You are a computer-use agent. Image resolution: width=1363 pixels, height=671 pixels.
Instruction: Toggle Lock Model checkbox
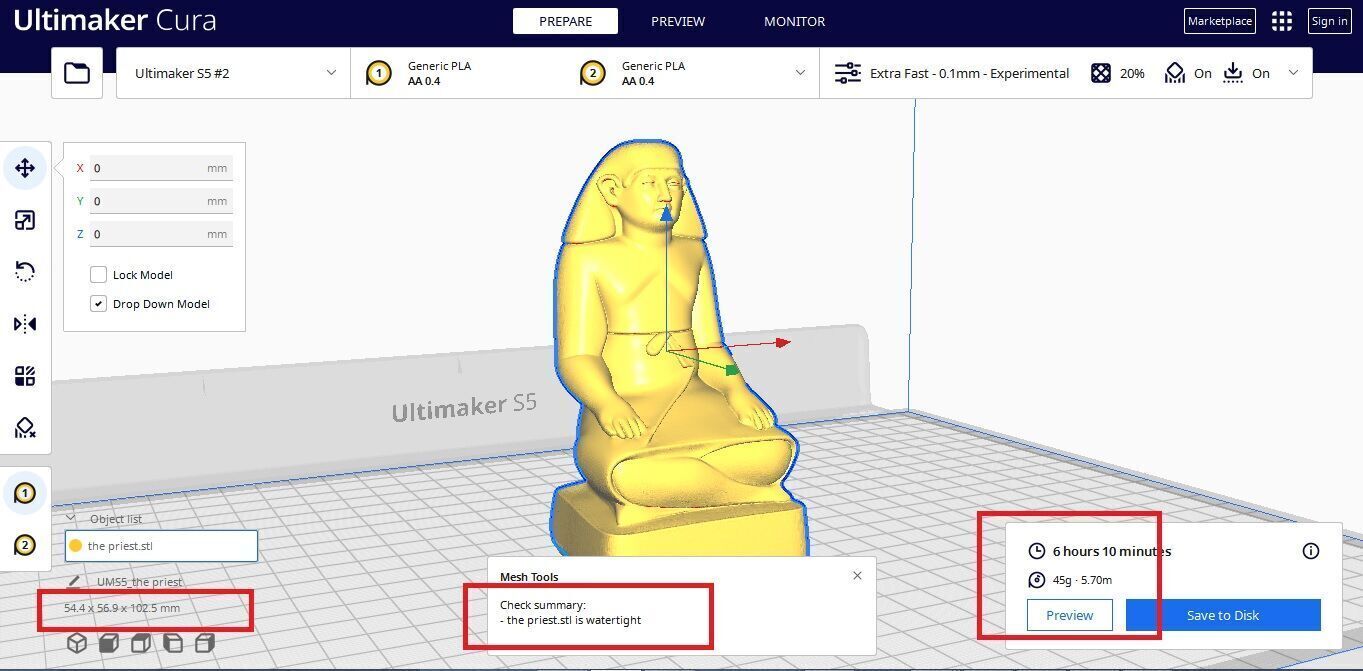[98, 274]
